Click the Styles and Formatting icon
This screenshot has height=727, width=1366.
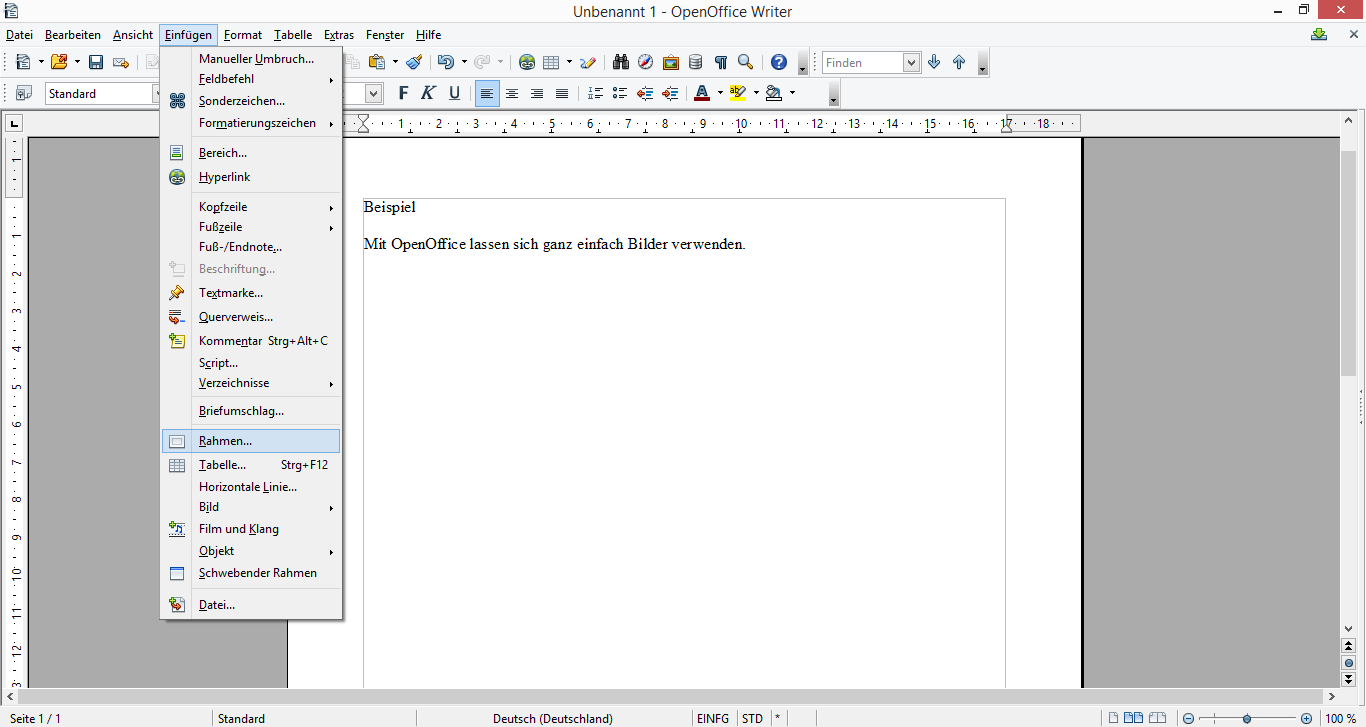click(x=23, y=93)
